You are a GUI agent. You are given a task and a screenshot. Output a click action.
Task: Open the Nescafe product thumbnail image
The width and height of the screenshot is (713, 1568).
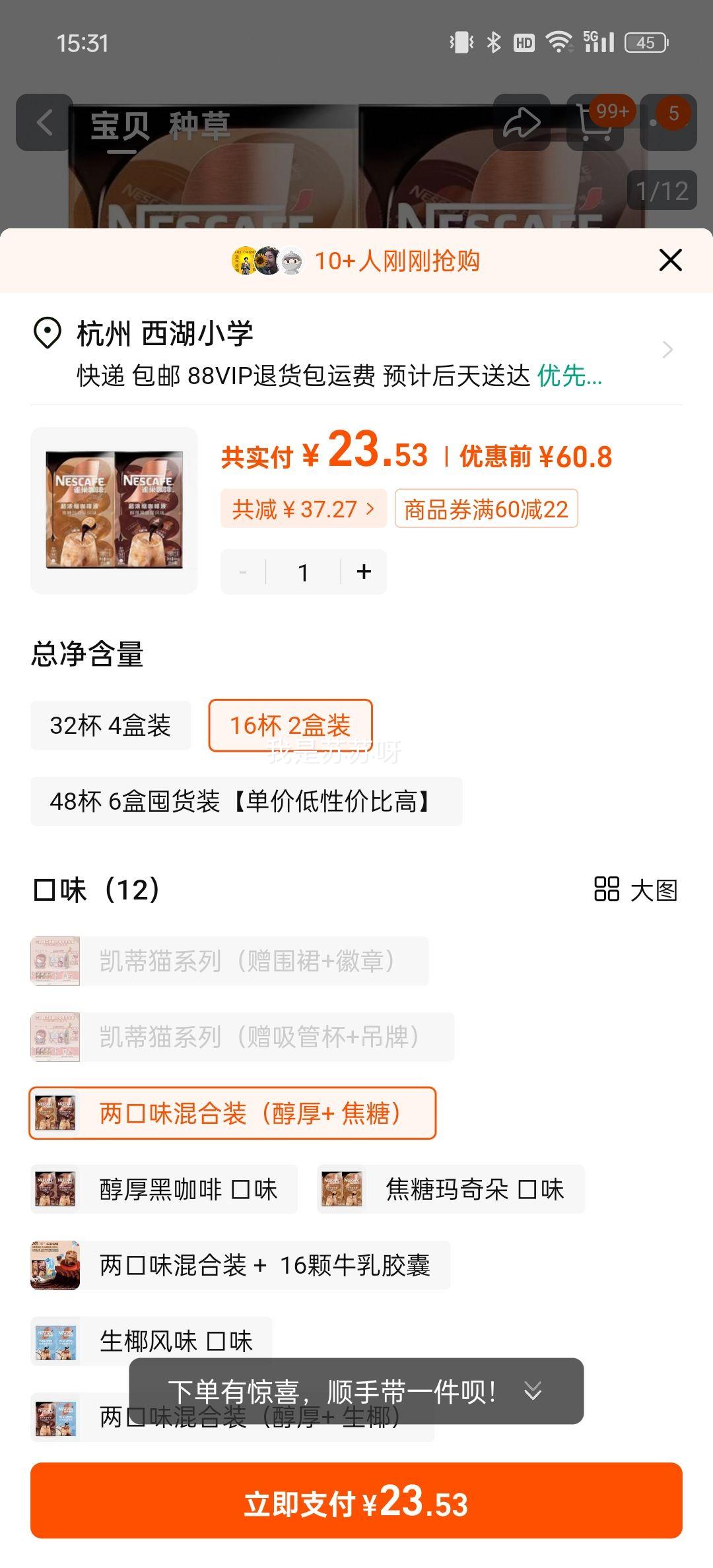tap(114, 510)
